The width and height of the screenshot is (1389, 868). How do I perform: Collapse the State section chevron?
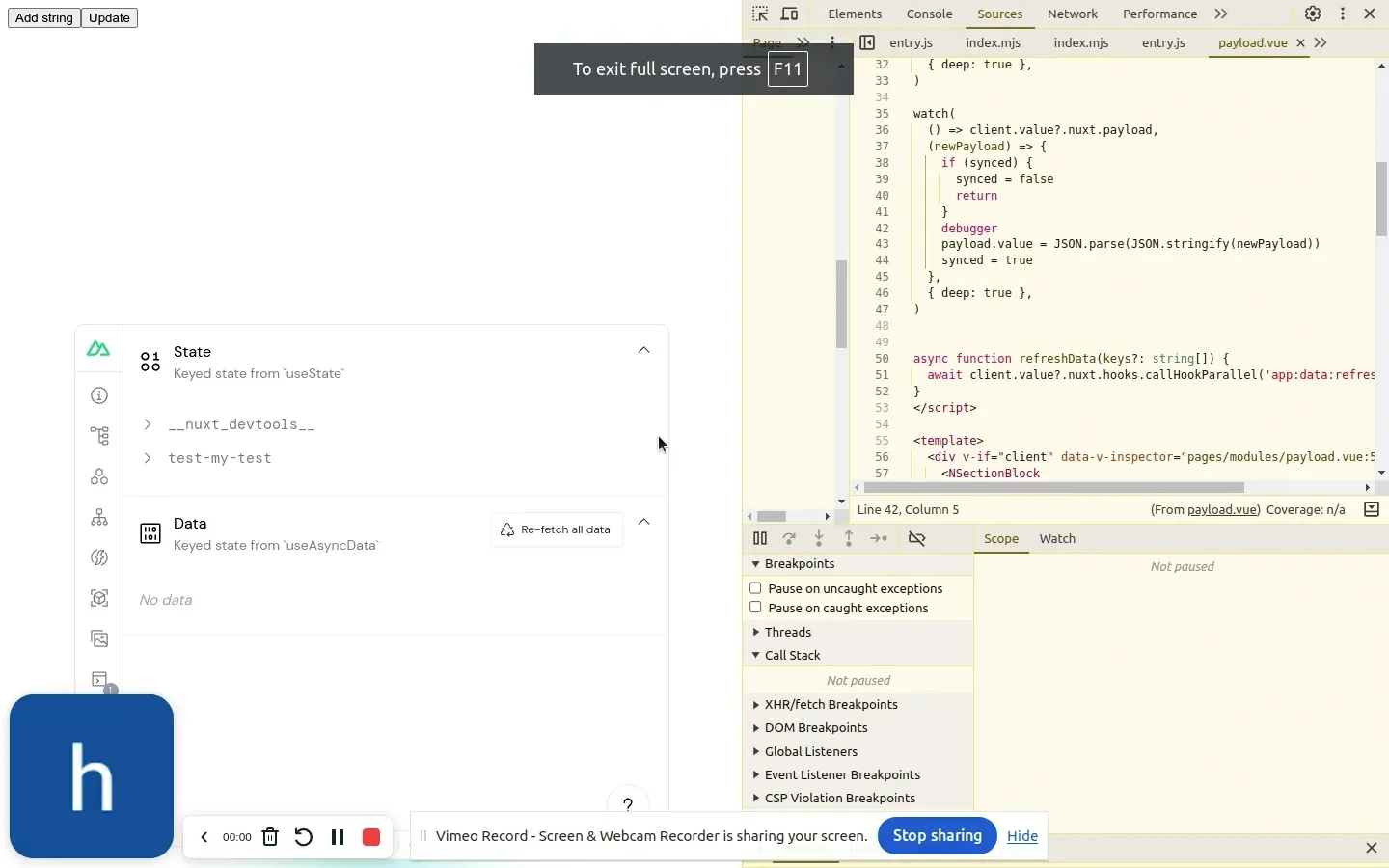(644, 351)
